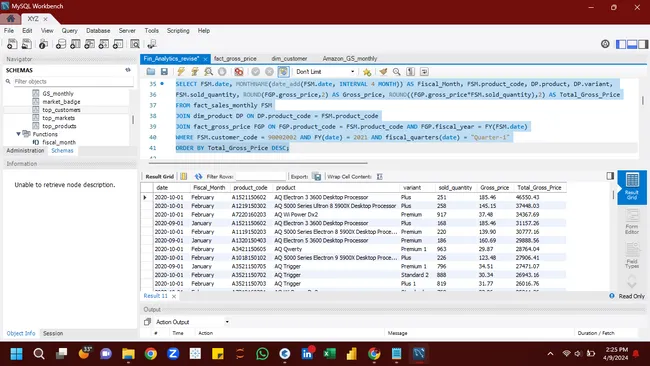Select market_badge in schema tree
650x366 pixels.
click(x=61, y=102)
